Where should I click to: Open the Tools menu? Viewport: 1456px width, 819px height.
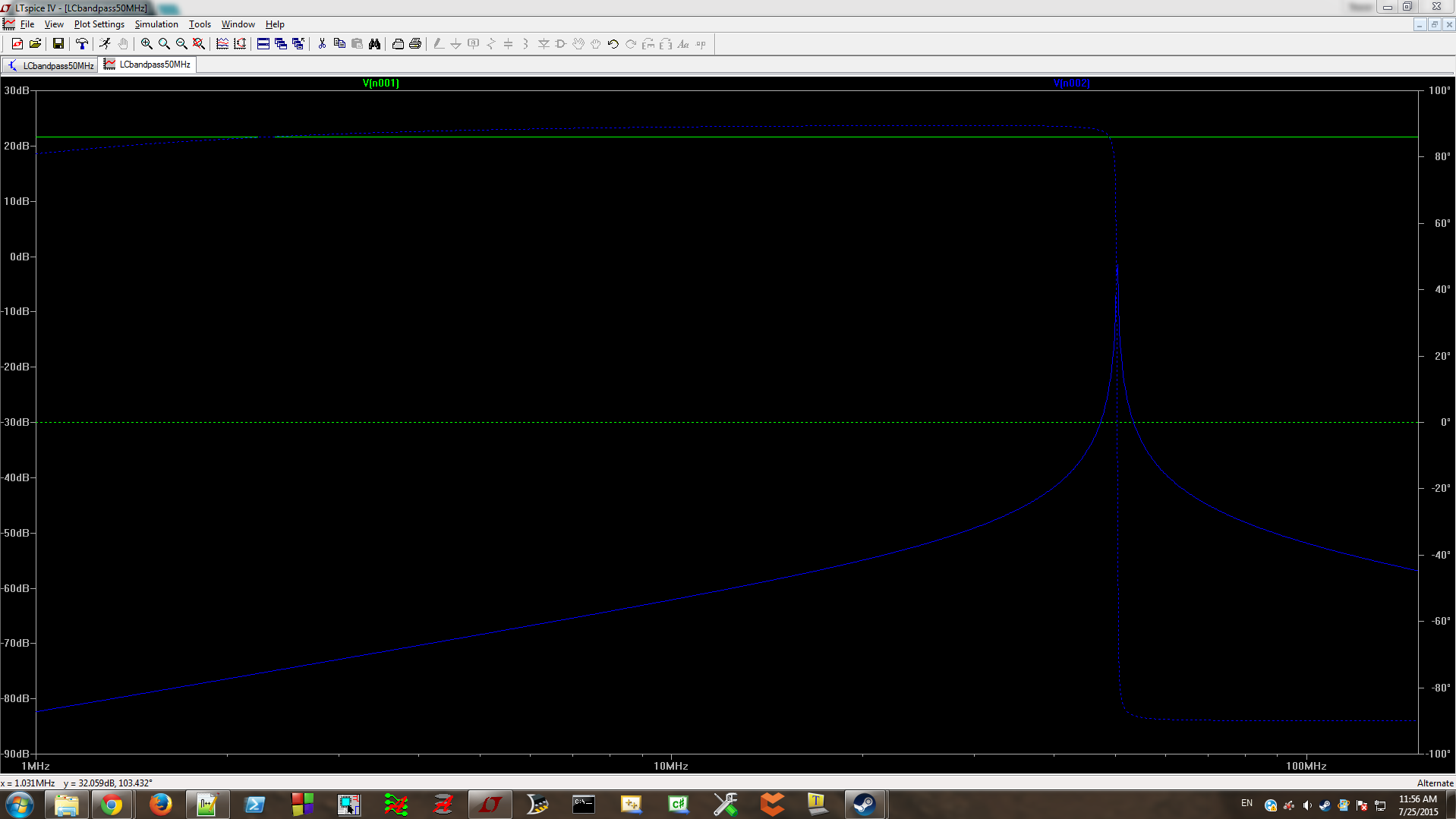pos(200,24)
